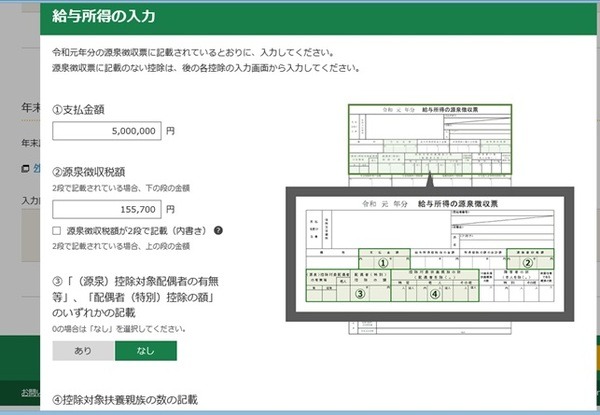Screen dimensions: 600x415
Task: Click the 源泉徴収税額 input field showing 155,700
Action: (x=107, y=209)
